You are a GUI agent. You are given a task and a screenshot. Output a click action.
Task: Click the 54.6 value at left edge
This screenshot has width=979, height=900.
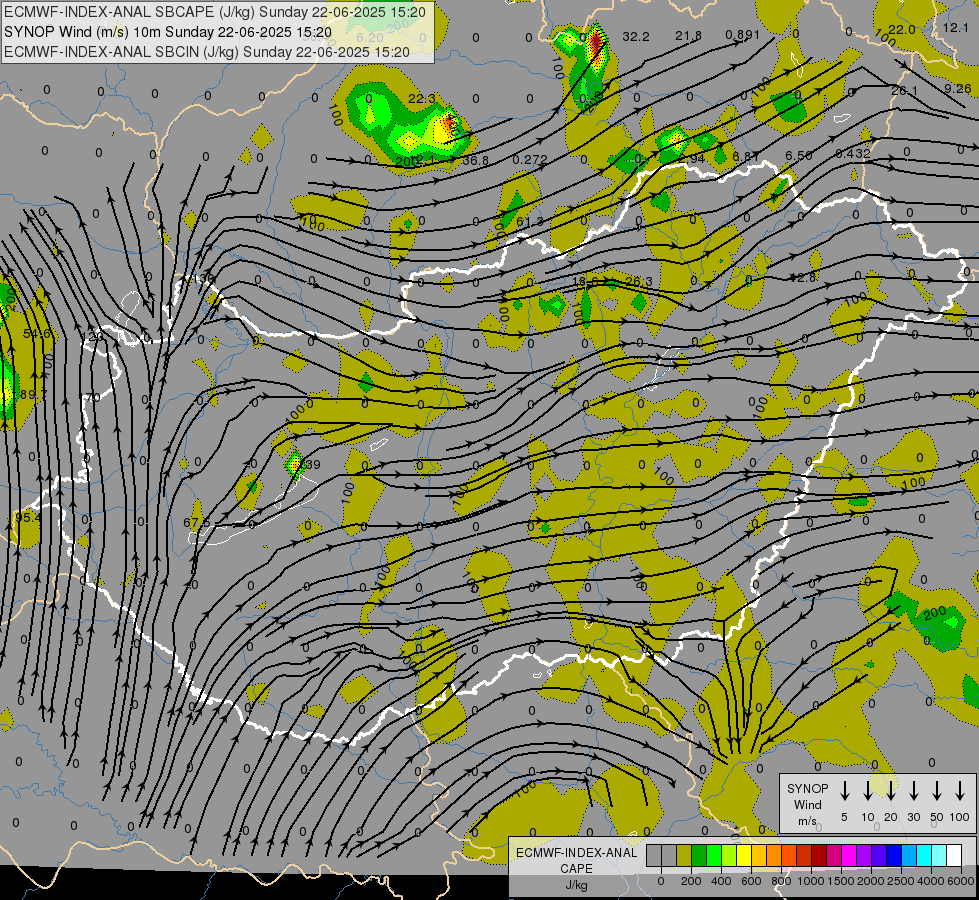pyautogui.click(x=37, y=334)
